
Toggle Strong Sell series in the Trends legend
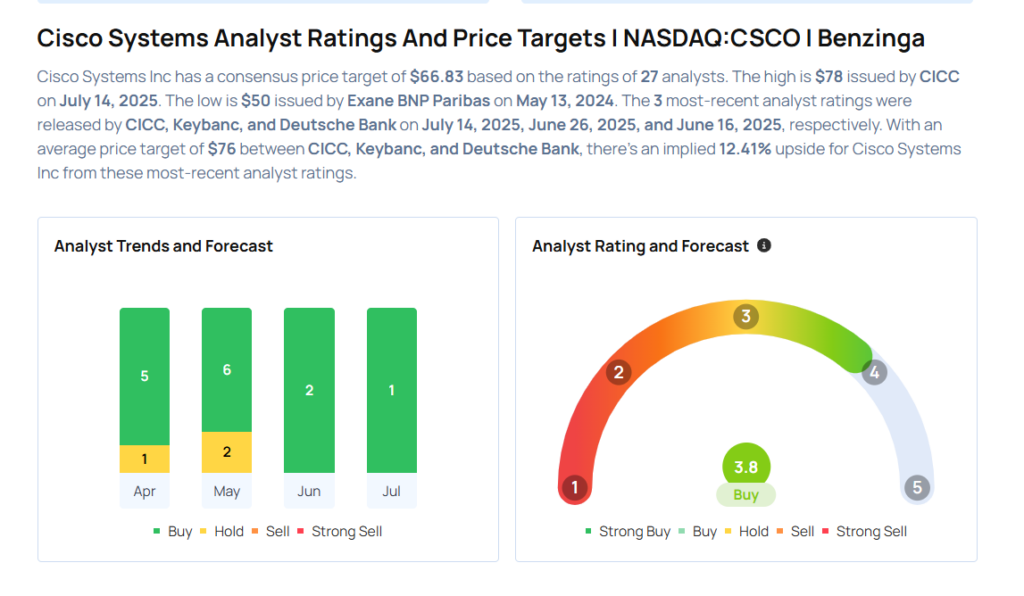340,531
